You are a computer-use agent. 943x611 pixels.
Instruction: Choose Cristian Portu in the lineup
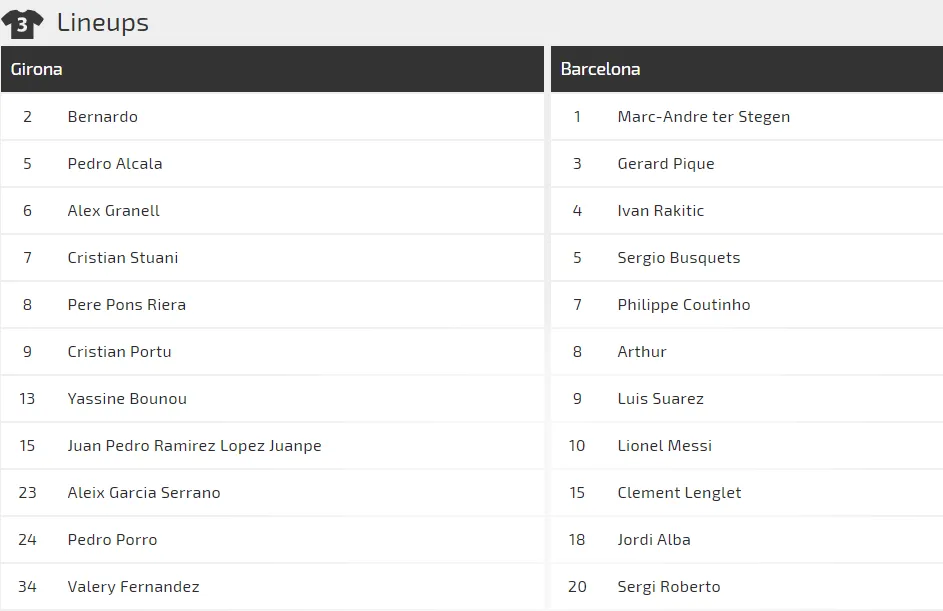click(120, 352)
